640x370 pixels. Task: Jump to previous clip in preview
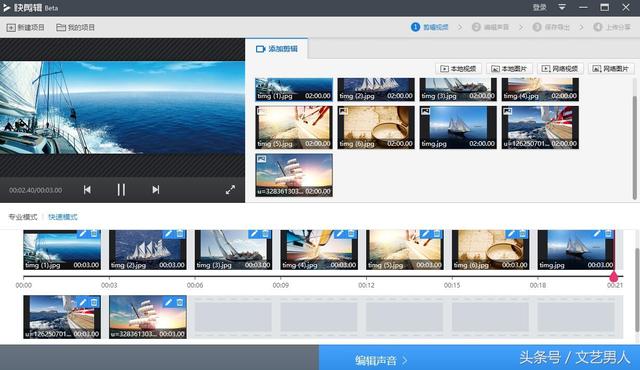tap(87, 190)
